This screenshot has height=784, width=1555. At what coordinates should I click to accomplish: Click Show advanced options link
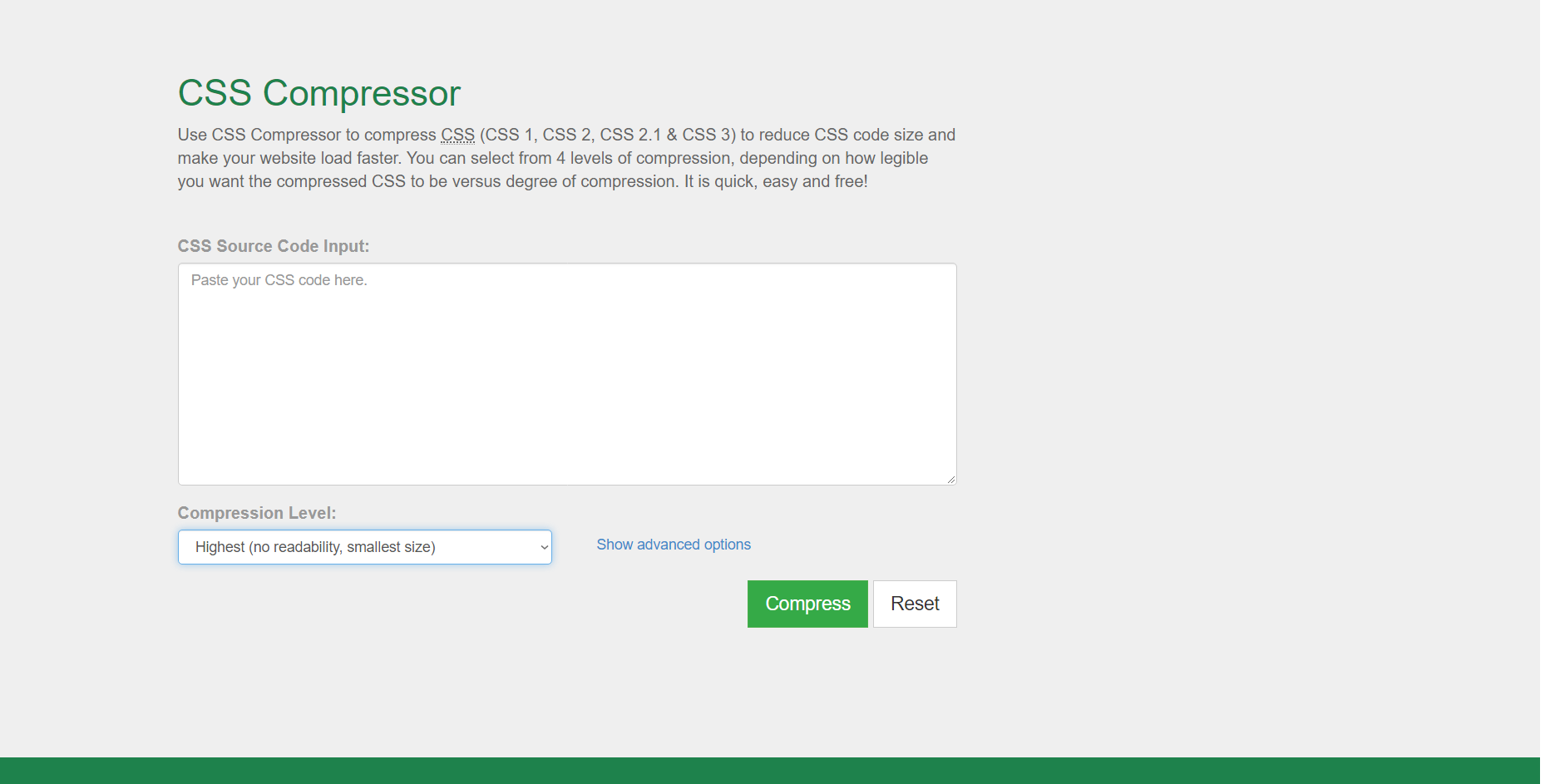point(674,545)
